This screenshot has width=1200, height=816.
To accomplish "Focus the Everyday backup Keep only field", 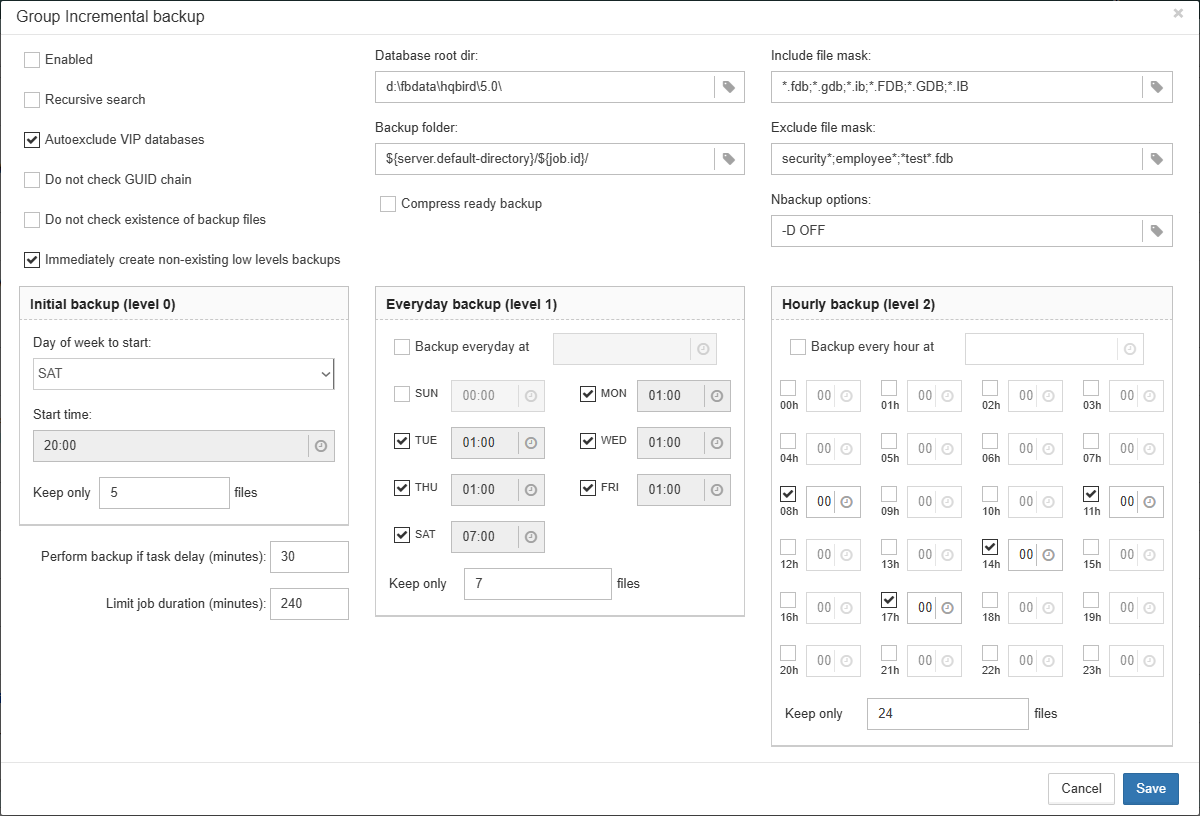I will pyautogui.click(x=537, y=584).
